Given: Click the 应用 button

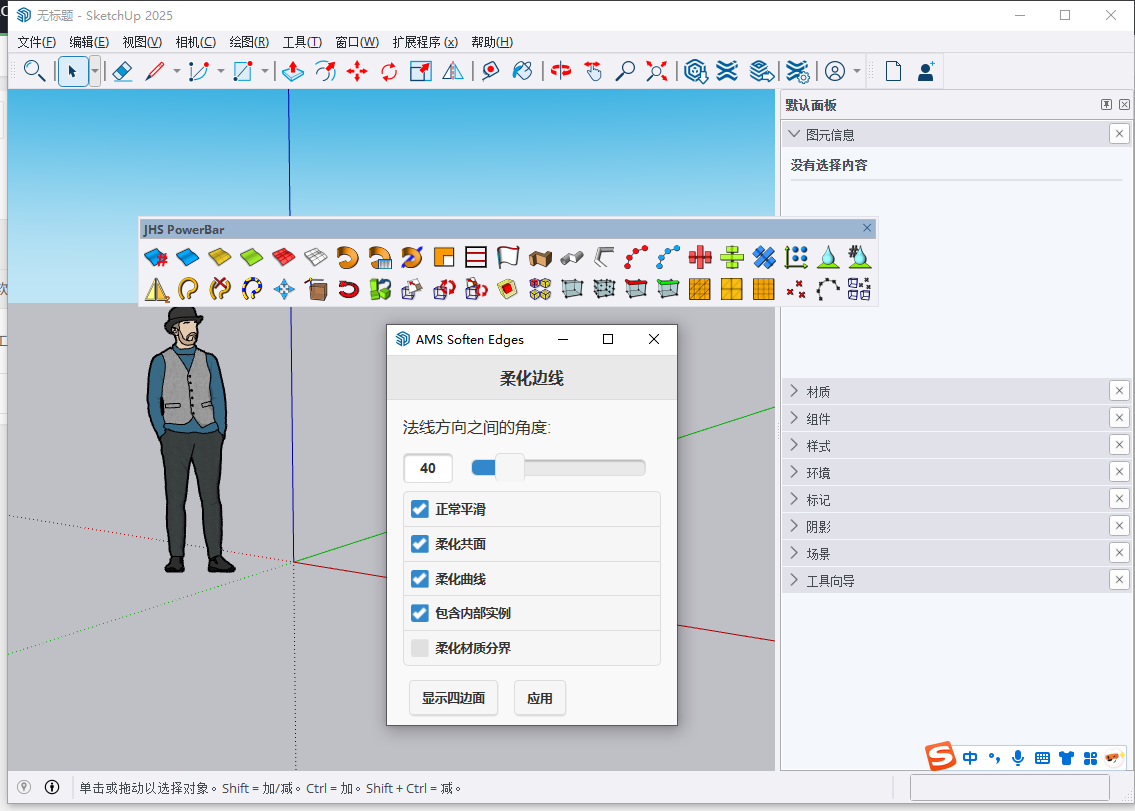Looking at the screenshot, I should 539,698.
